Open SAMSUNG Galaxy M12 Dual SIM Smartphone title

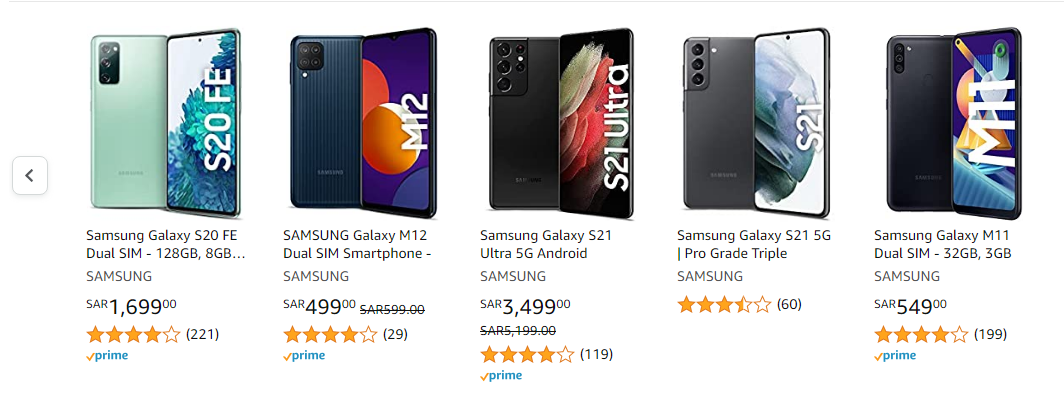(358, 245)
